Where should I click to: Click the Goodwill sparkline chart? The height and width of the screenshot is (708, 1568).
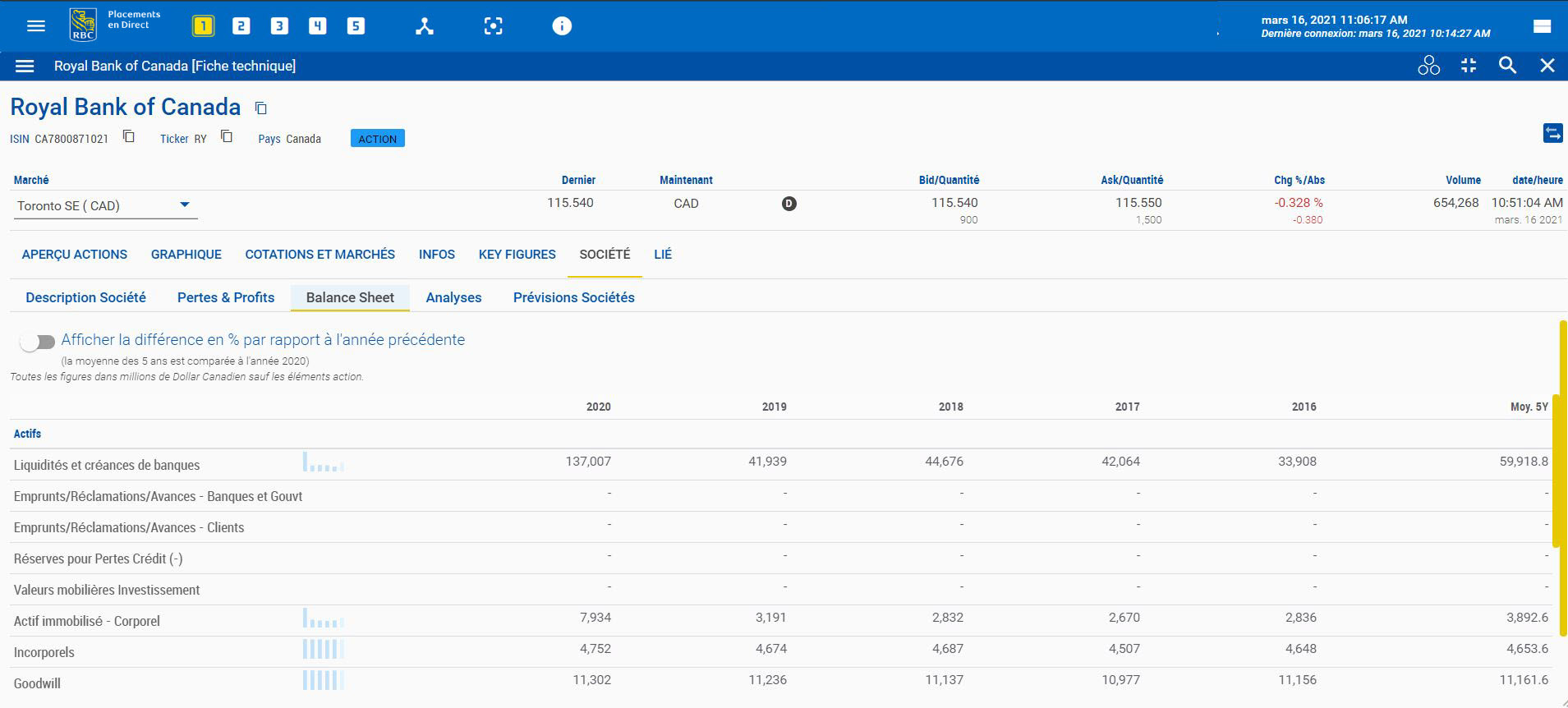click(x=324, y=680)
